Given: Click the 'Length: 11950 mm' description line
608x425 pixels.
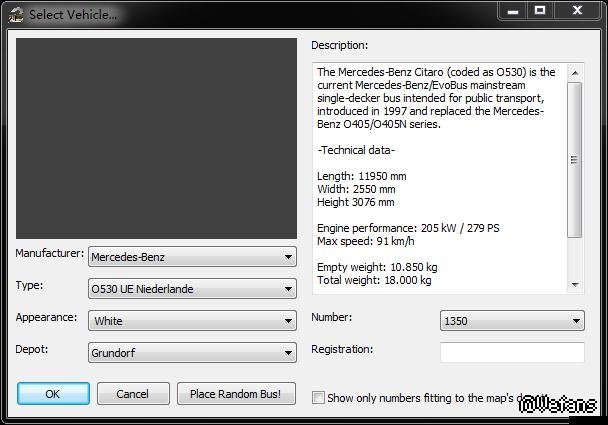Looking at the screenshot, I should tap(361, 176).
